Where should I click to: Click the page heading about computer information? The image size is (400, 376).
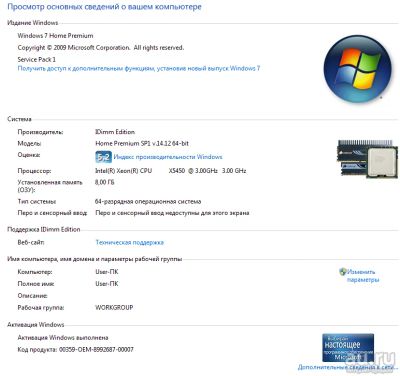tap(104, 7)
